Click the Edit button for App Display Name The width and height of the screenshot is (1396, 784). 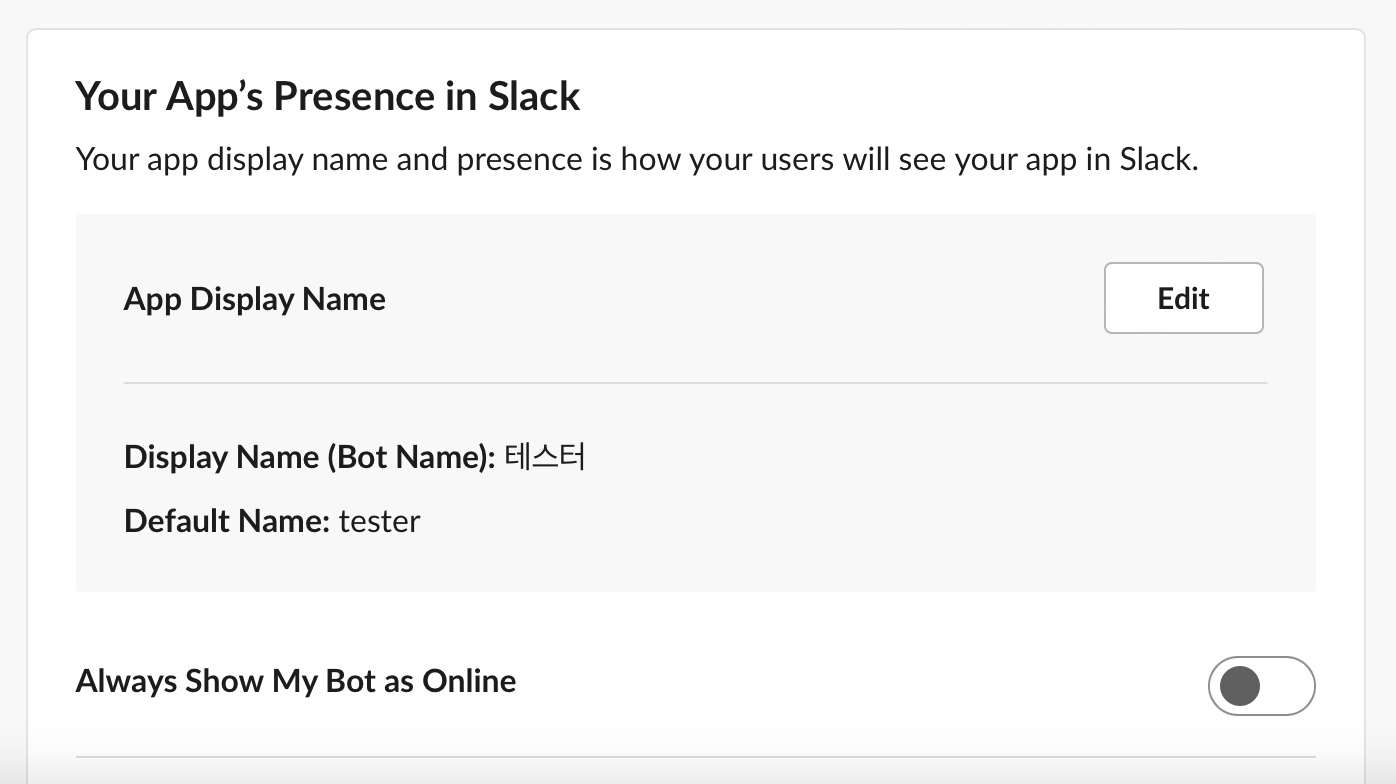coord(1183,298)
